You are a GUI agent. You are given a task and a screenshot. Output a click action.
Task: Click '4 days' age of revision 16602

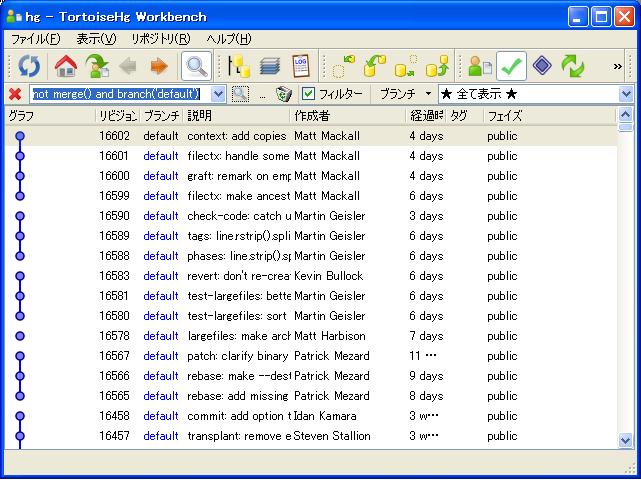[x=426, y=136]
